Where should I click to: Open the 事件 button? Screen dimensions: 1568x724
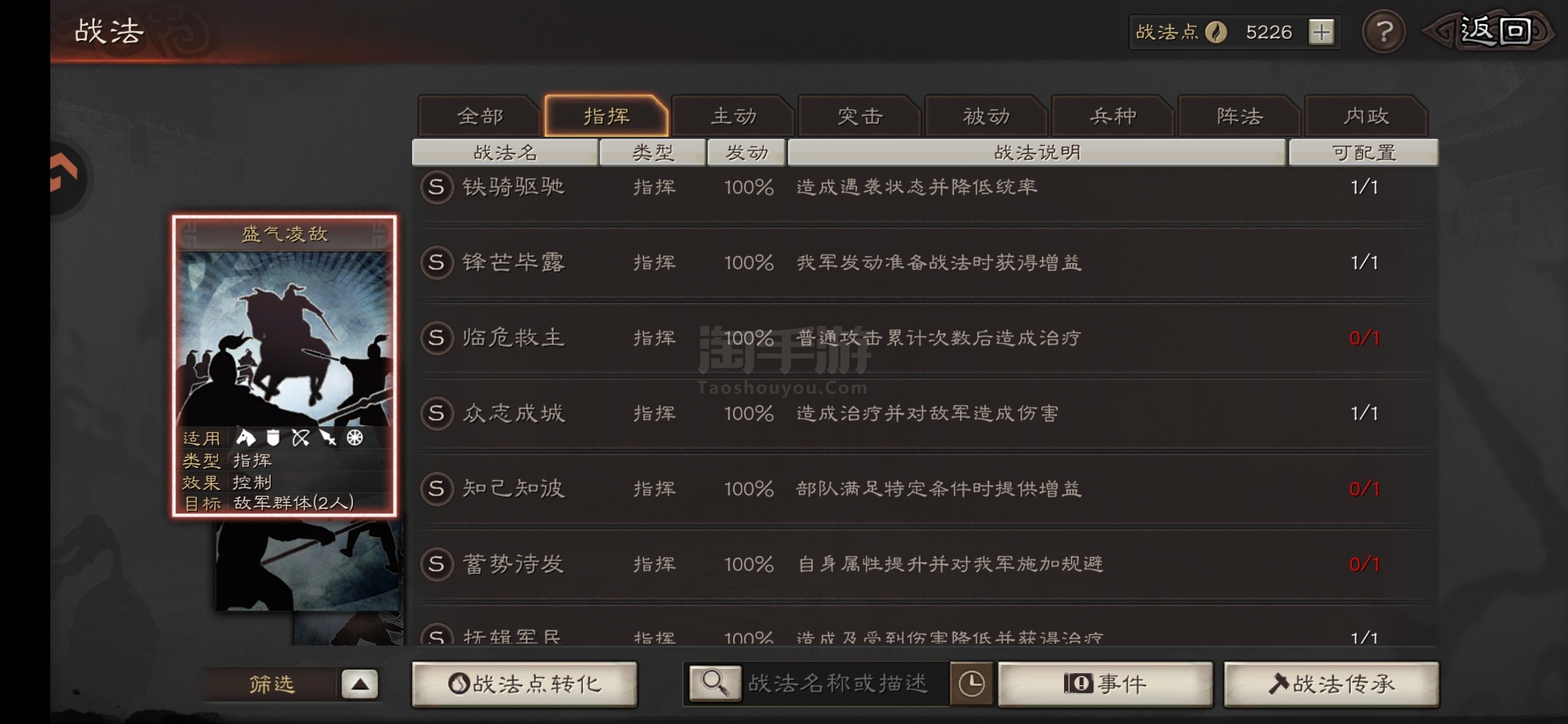1106,684
